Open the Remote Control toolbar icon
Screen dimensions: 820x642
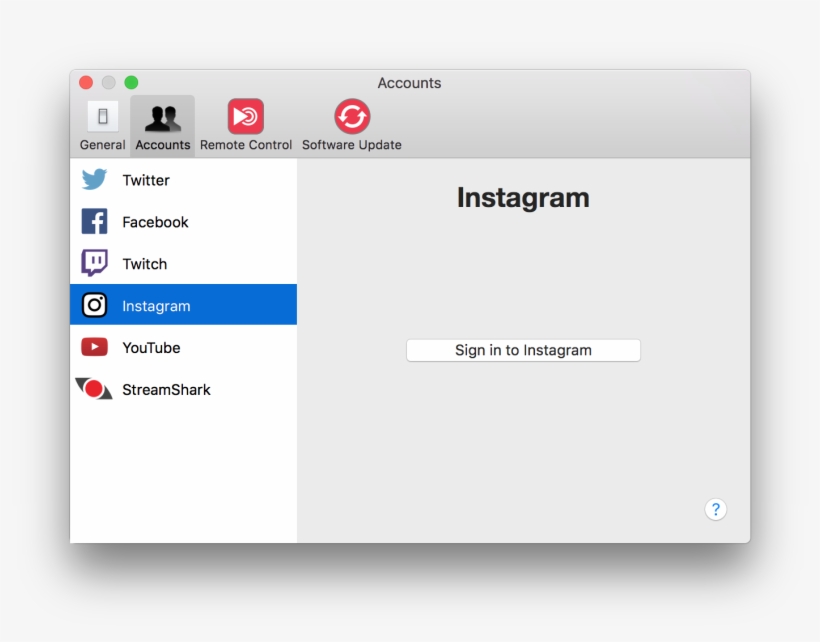point(245,115)
